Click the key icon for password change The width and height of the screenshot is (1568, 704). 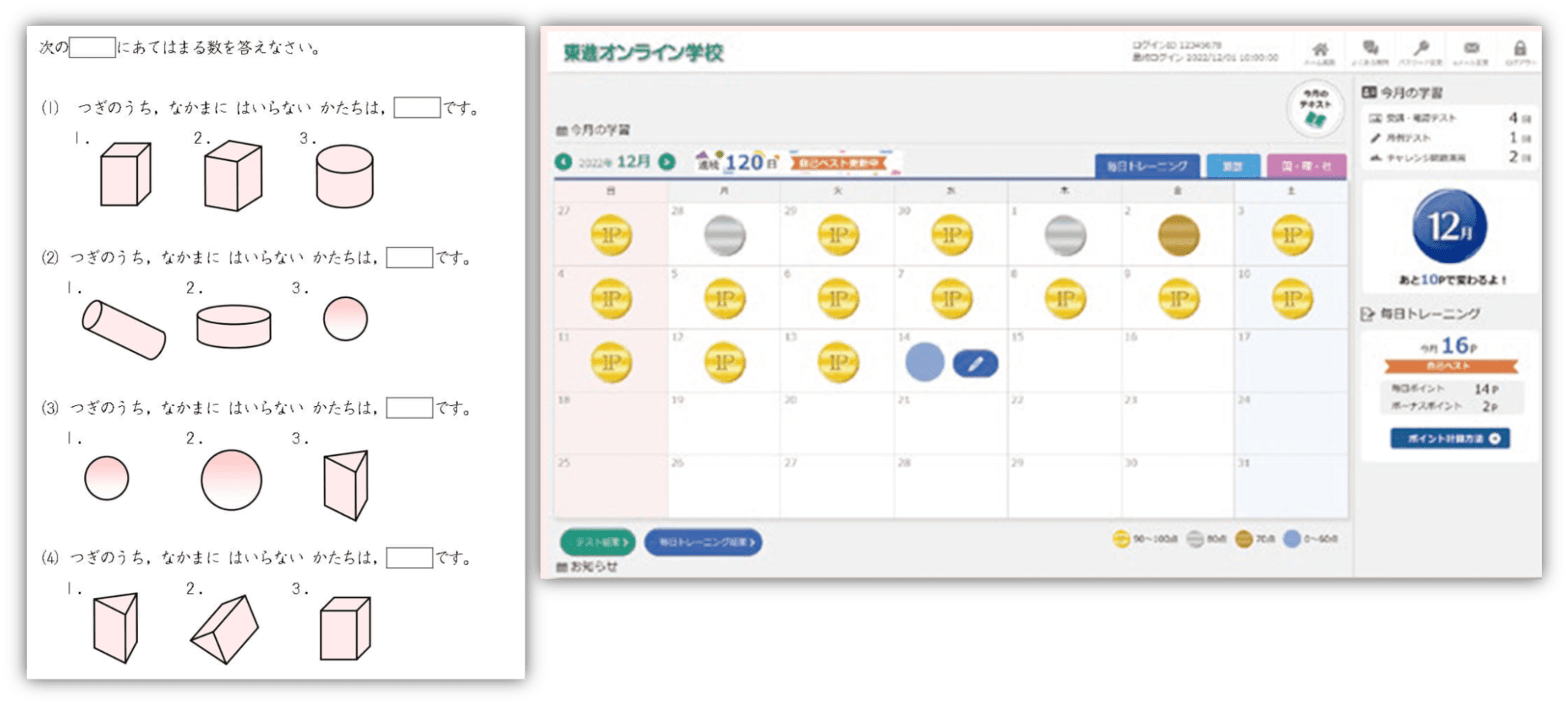click(1421, 51)
